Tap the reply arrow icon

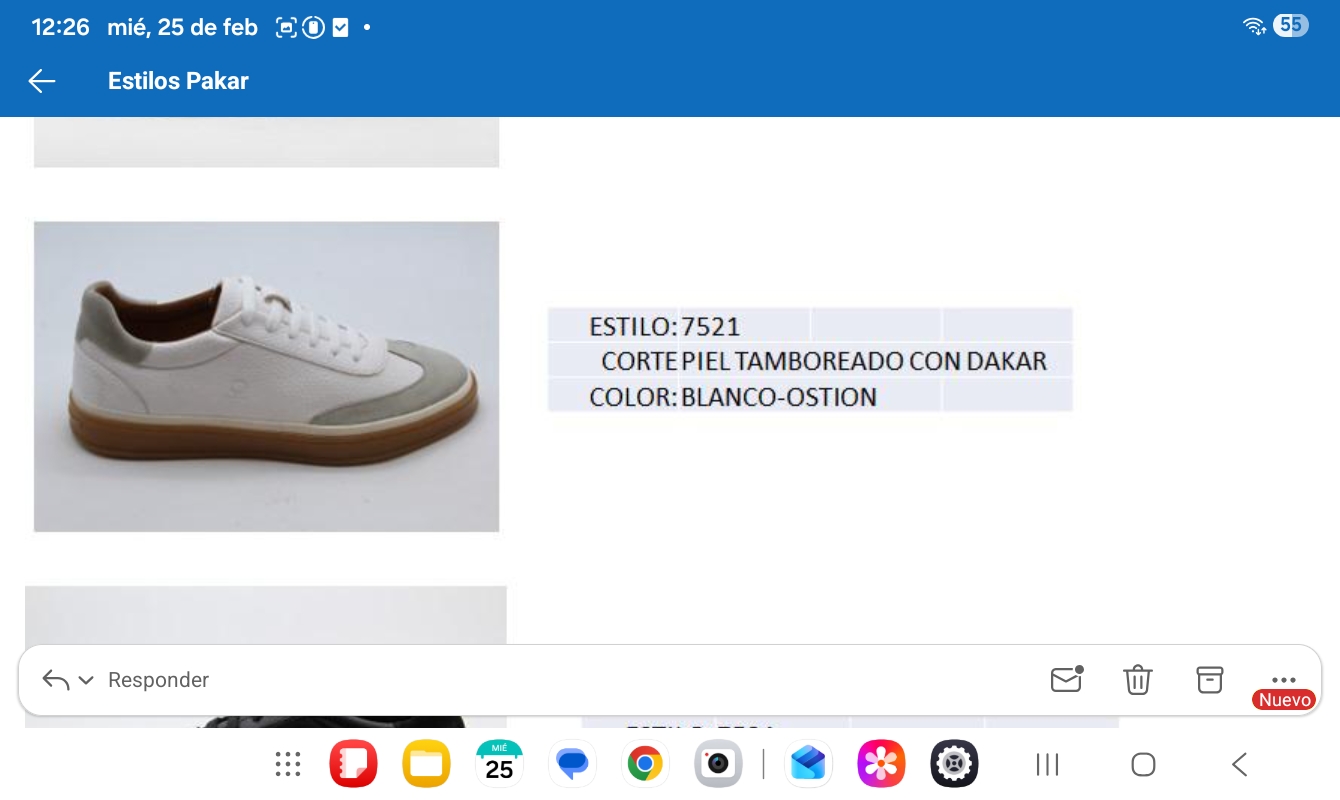56,680
